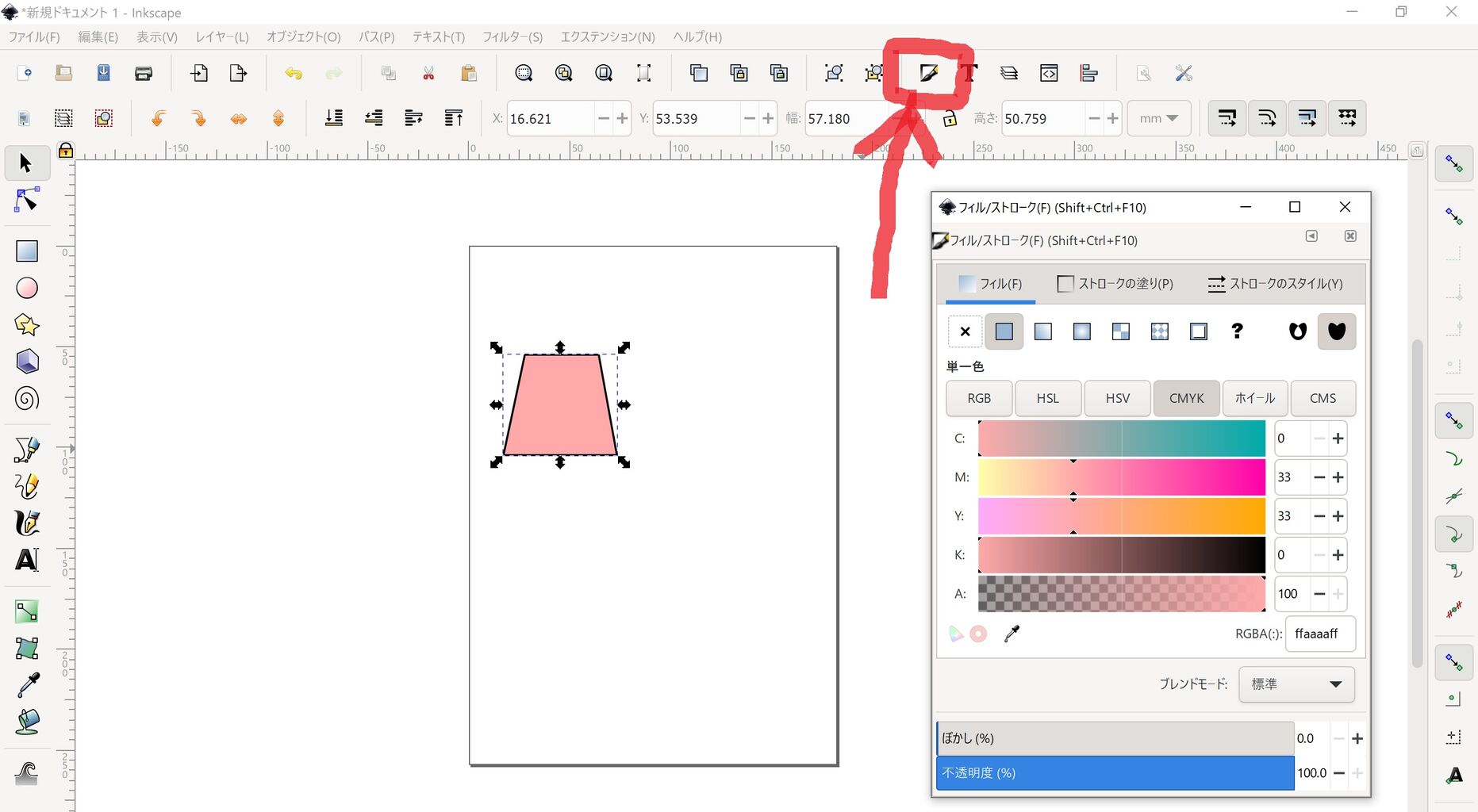Open the File menu
The height and width of the screenshot is (812, 1478).
click(x=34, y=37)
